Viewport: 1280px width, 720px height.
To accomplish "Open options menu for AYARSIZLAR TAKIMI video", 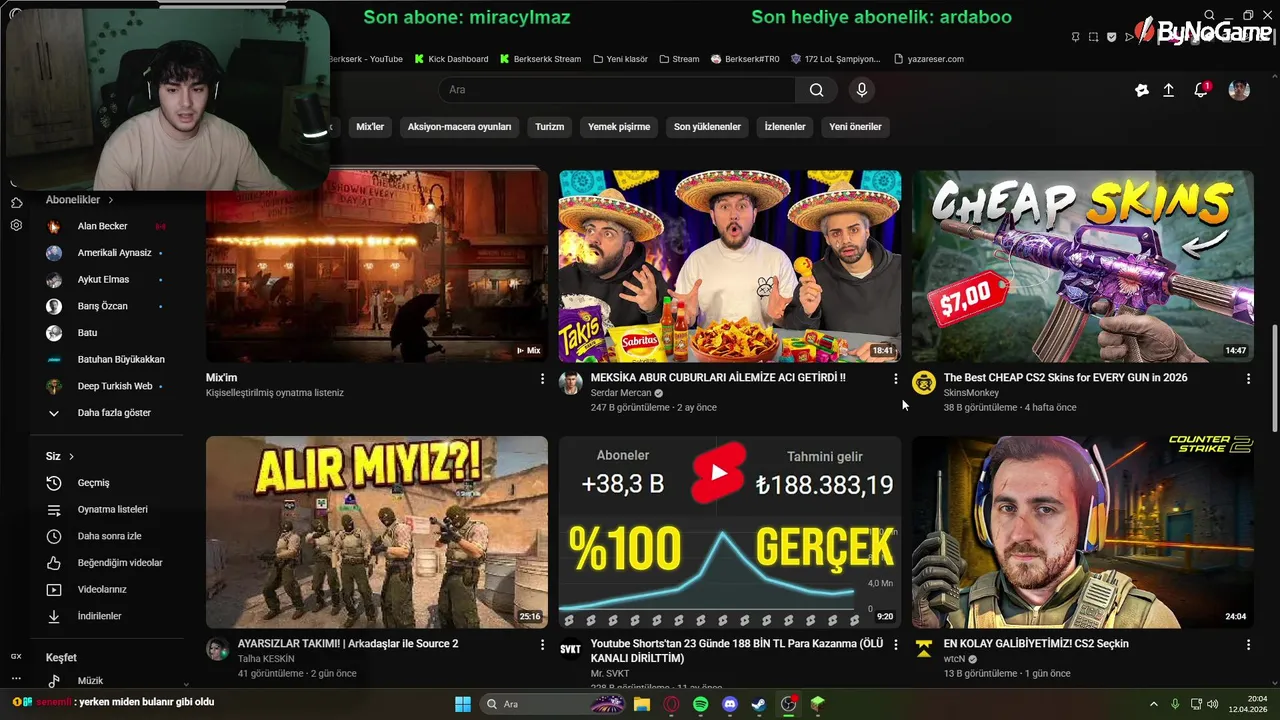I will click(x=542, y=645).
